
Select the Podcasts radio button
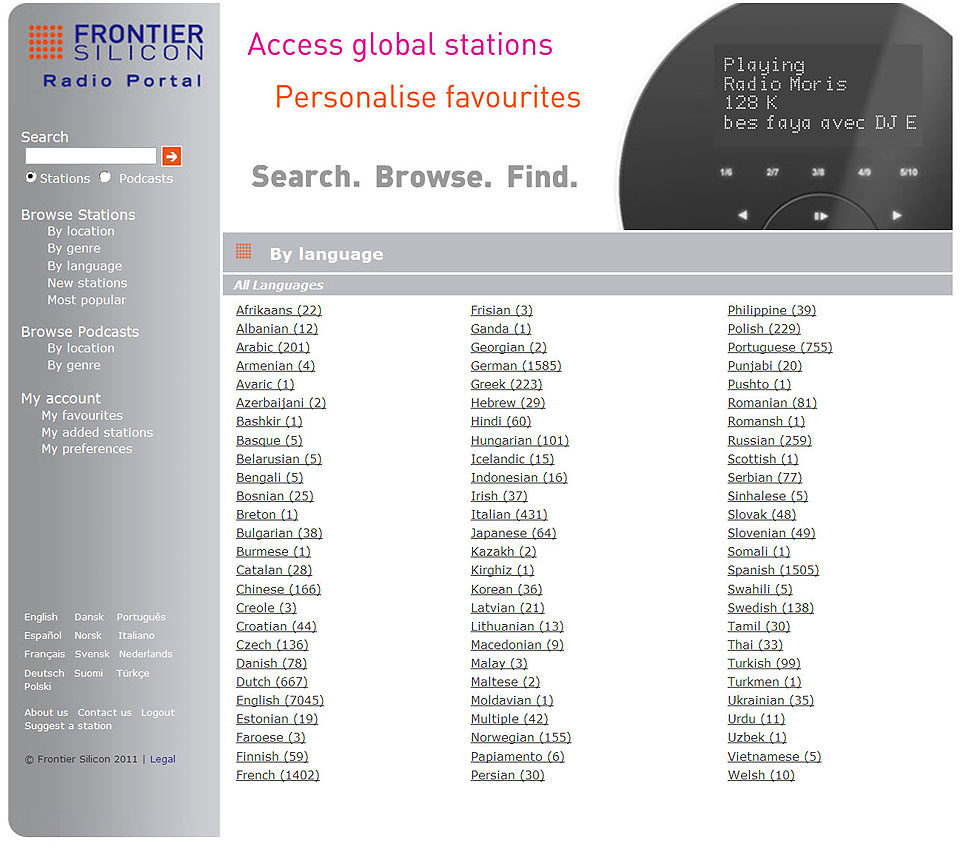(x=105, y=177)
